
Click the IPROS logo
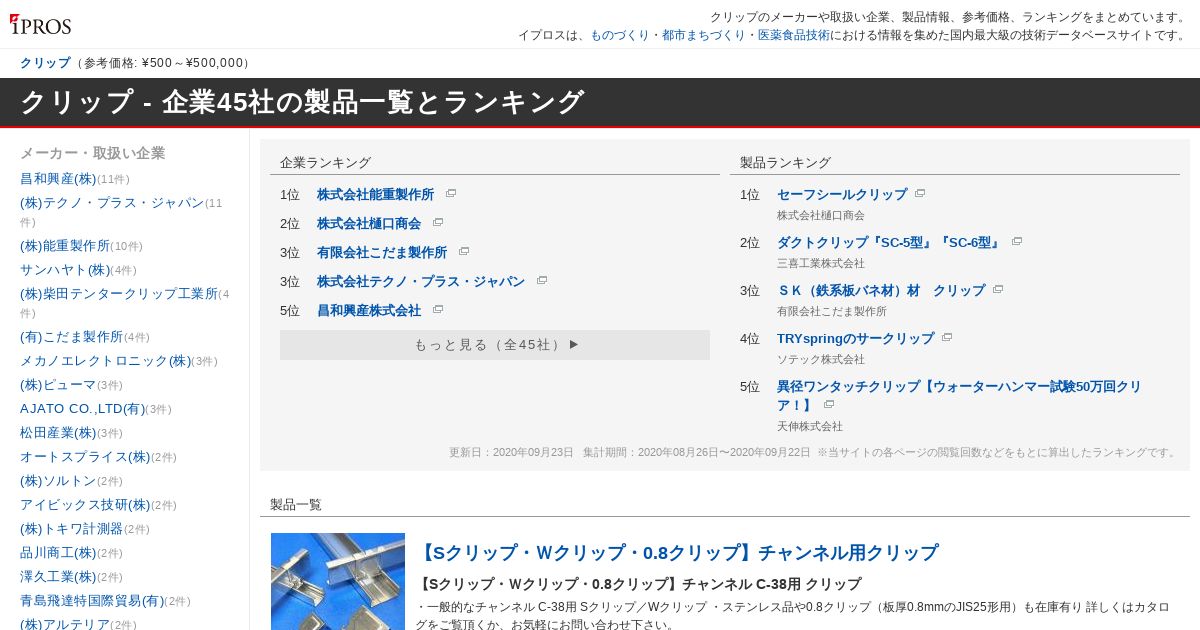[x=41, y=25]
